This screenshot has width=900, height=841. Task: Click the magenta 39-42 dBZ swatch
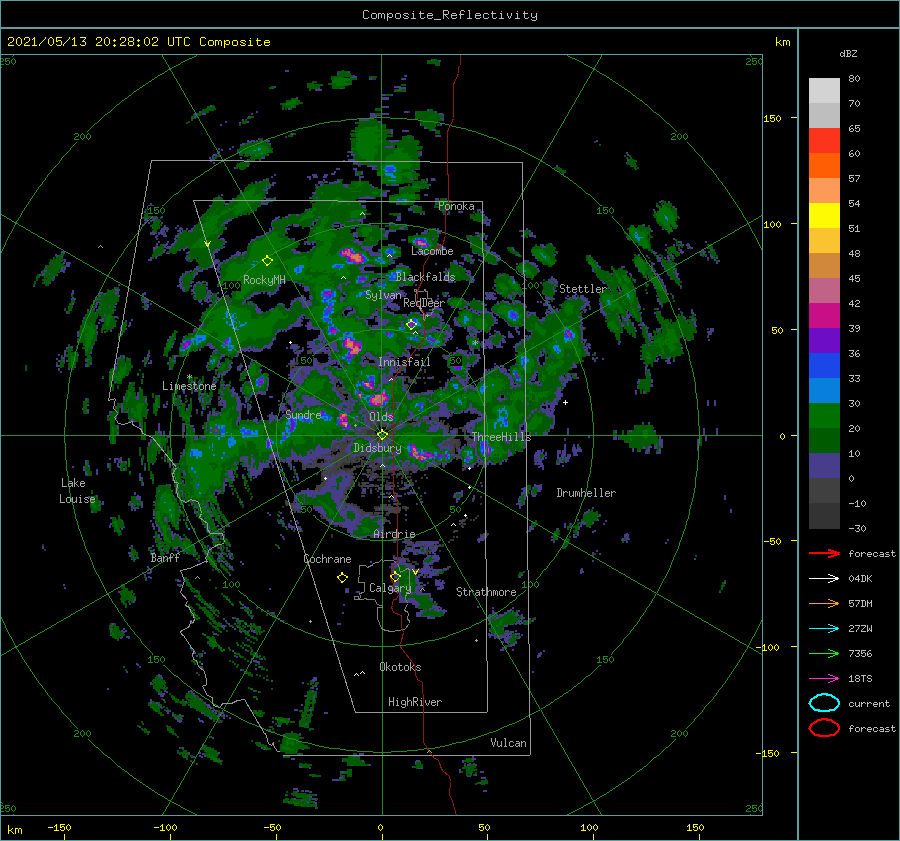coord(824,316)
